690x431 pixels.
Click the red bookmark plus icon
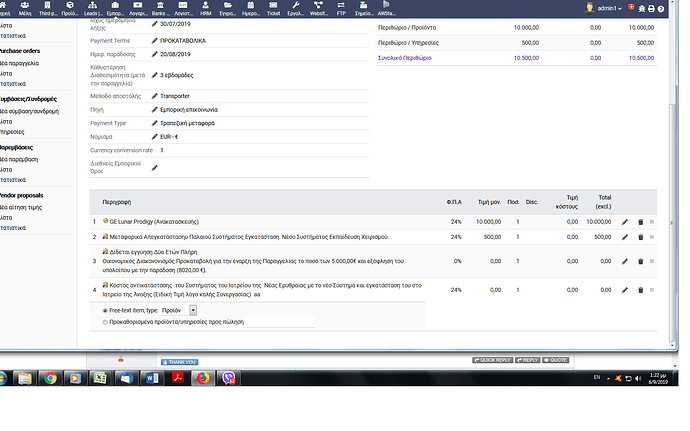coord(631,7)
